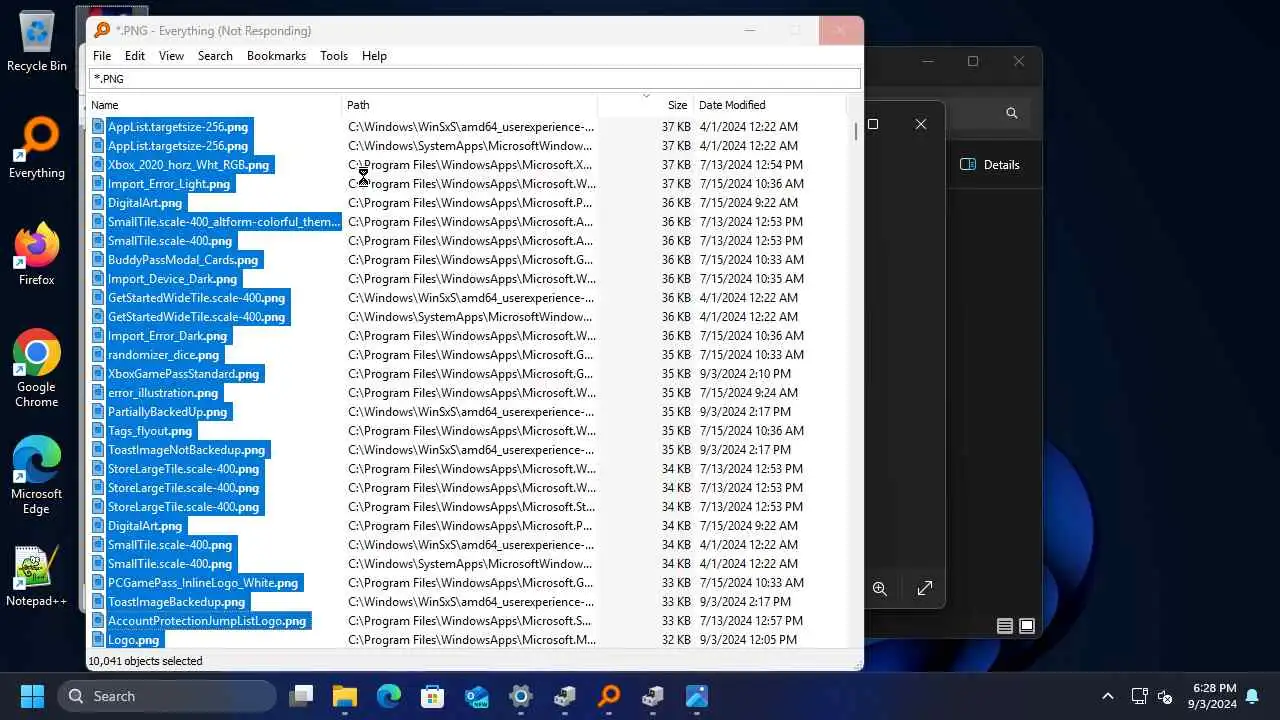Select AccountProtectionJumpListLogo.png file name
This screenshot has height=720, width=1280.
pyautogui.click(x=207, y=621)
